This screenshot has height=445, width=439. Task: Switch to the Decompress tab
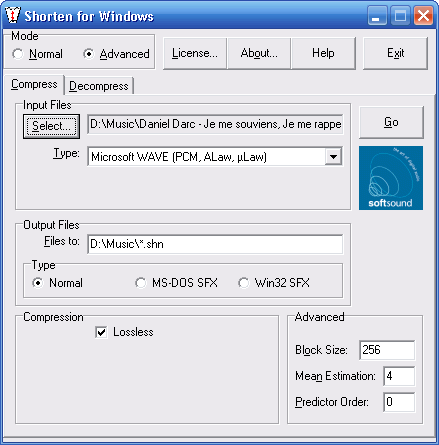coord(99,86)
